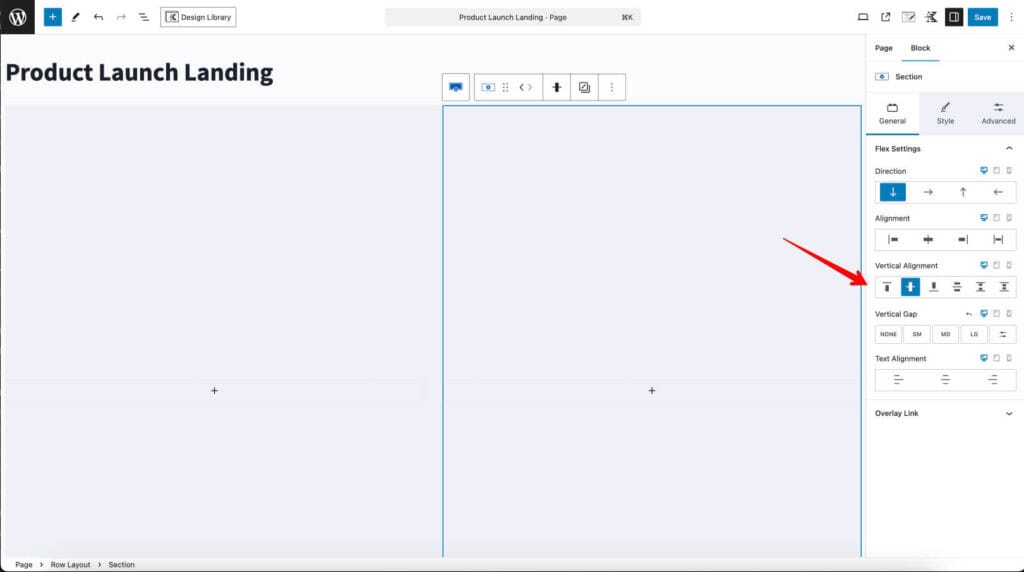Click Row Layout in the breadcrumb
Viewport: 1024px width, 572px height.
tap(73, 565)
